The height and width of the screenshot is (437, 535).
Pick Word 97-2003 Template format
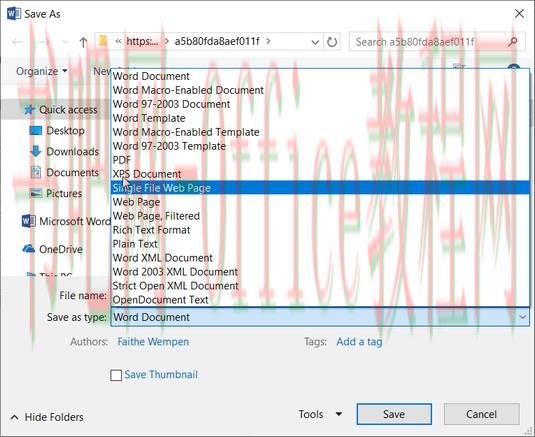point(320,146)
